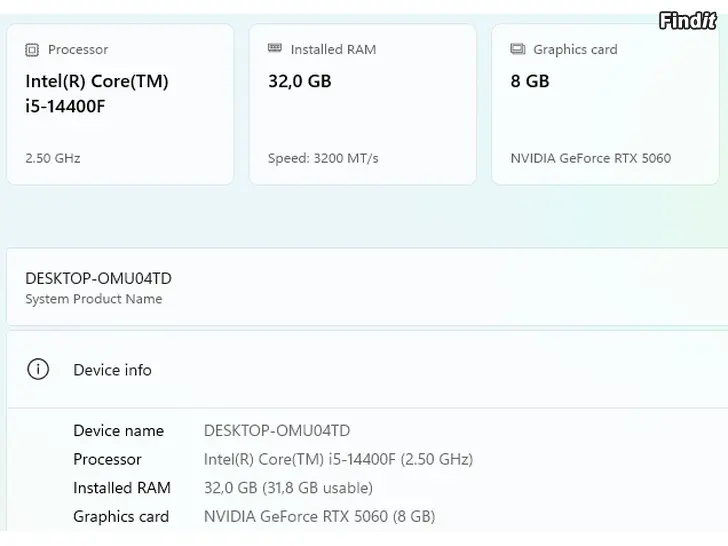Click the 'Processor' label in Device info list
Viewport: 728px width, 546px height.
(107, 460)
